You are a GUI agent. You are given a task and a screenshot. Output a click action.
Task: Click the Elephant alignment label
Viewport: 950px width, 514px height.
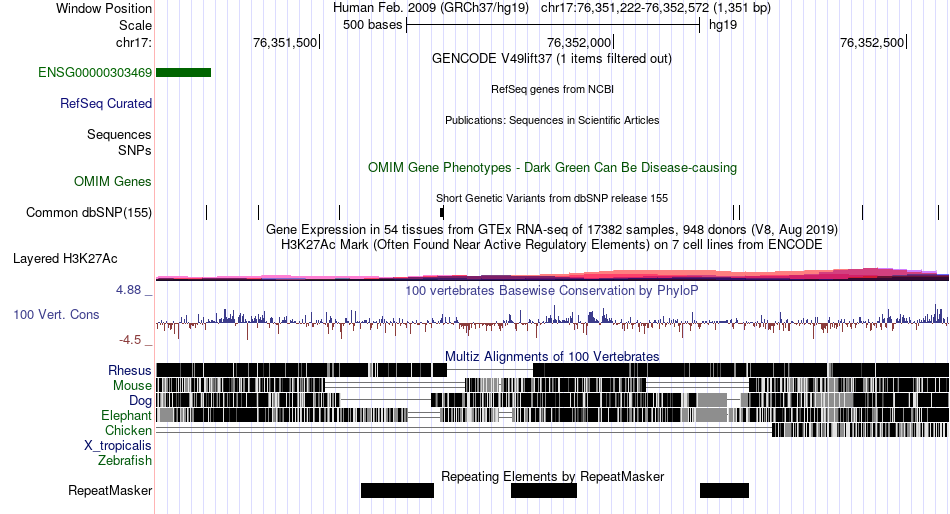(x=126, y=416)
